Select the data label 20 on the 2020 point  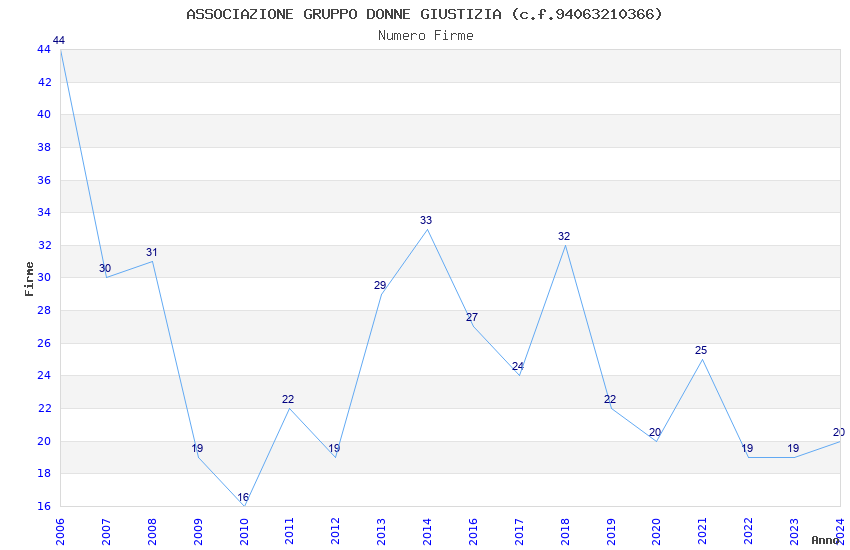(x=655, y=432)
